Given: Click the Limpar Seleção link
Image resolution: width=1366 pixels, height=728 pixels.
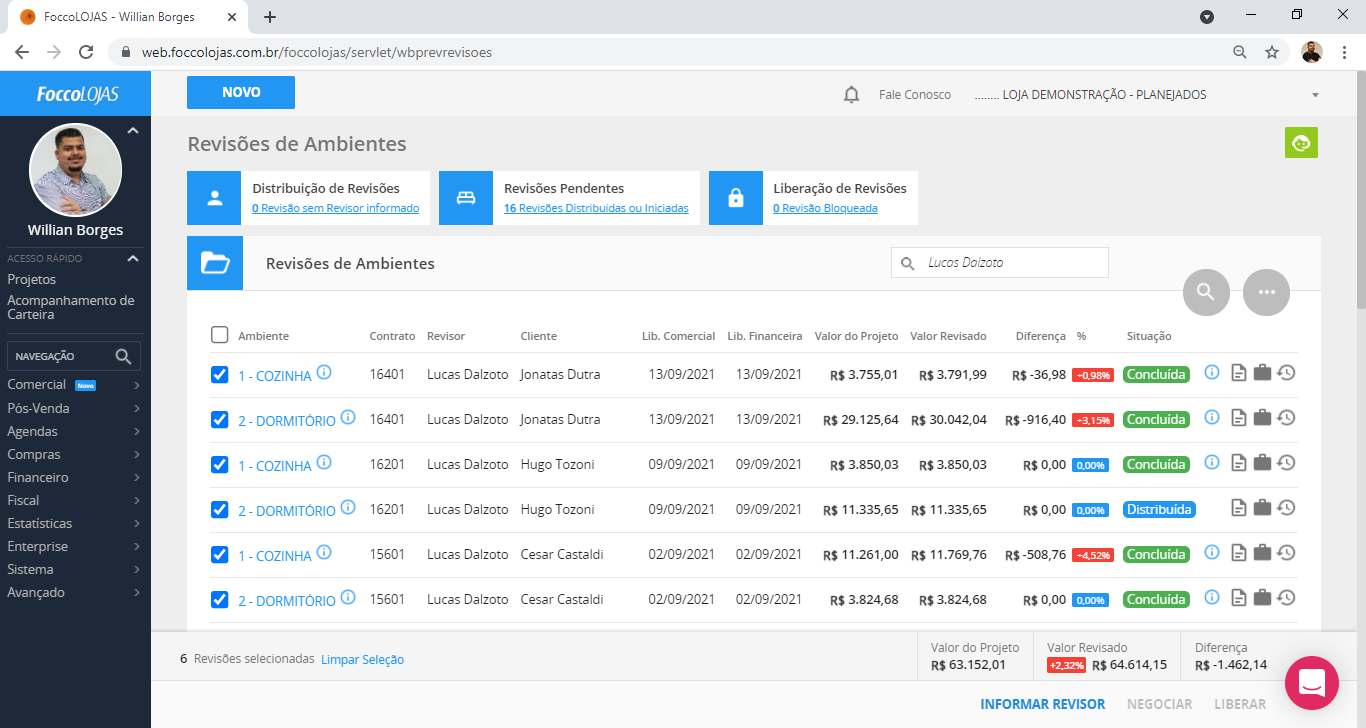Looking at the screenshot, I should tap(362, 660).
